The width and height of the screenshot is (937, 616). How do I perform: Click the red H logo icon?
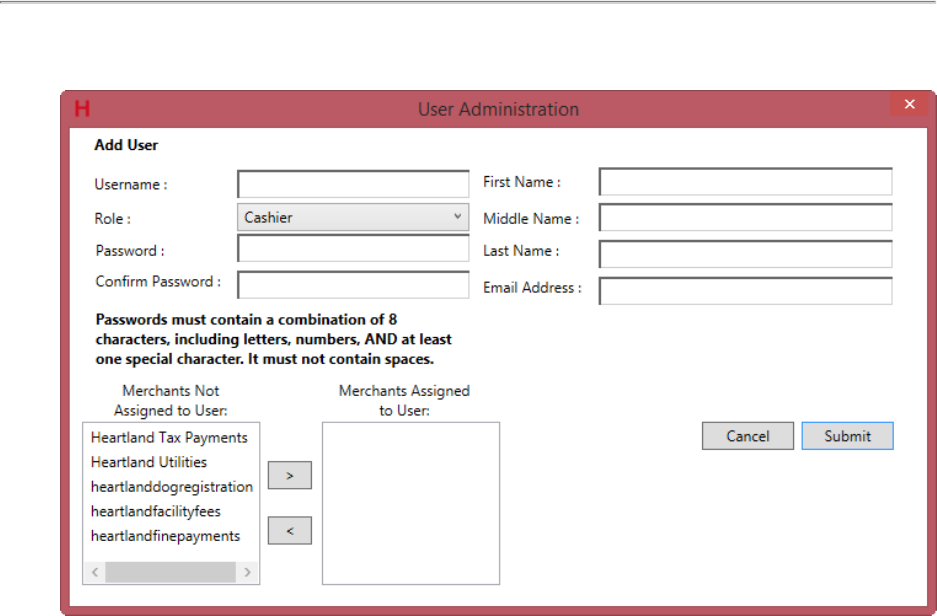coord(82,109)
